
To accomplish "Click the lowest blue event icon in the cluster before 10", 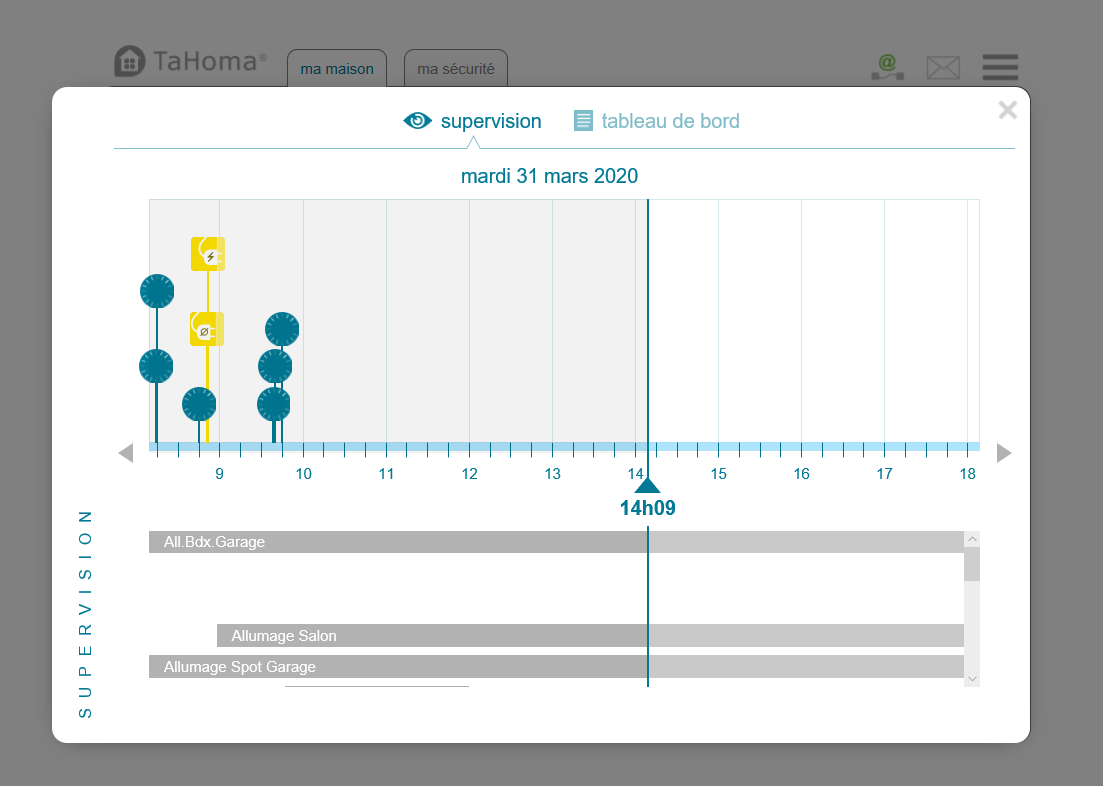I will point(274,405).
